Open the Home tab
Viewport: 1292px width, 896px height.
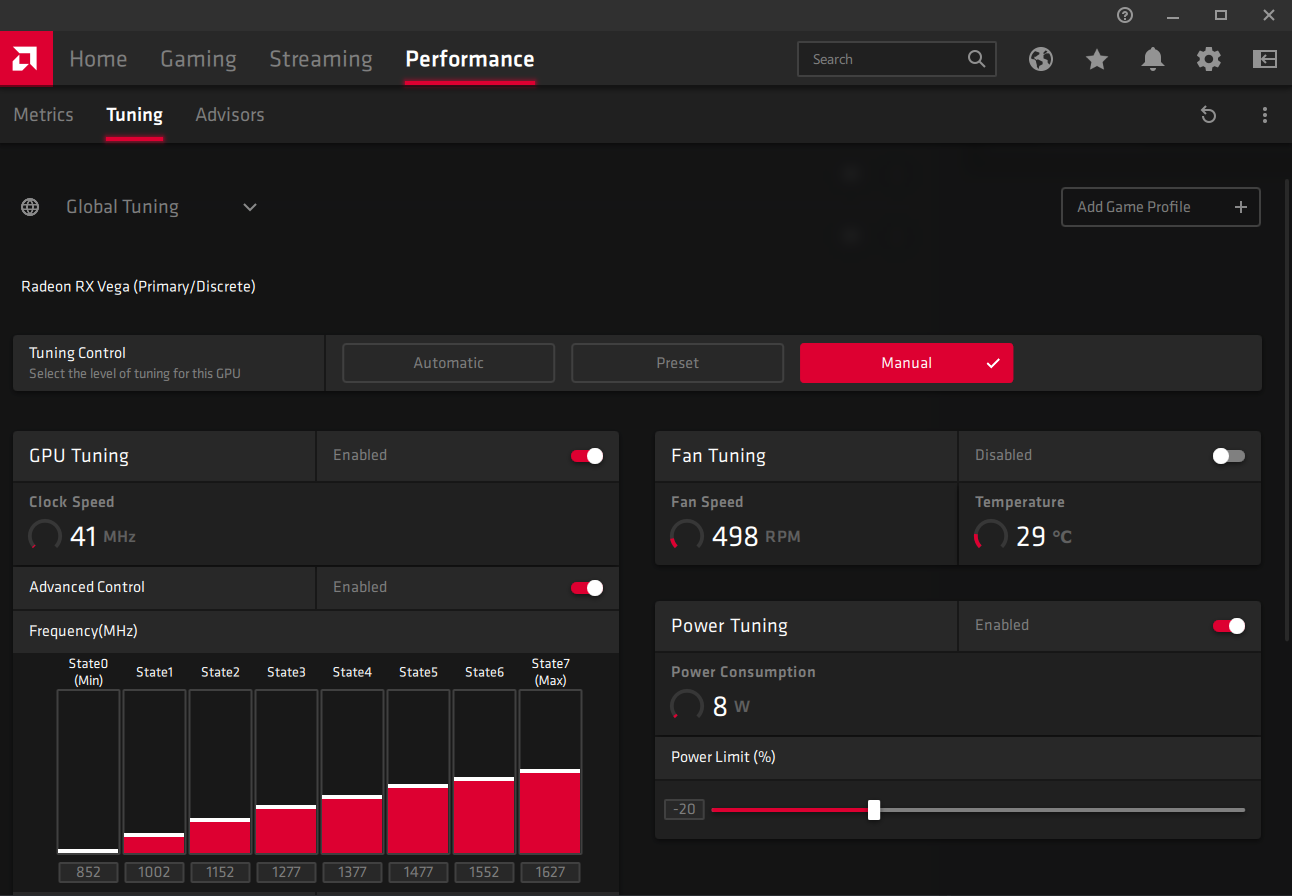pyautogui.click(x=98, y=59)
